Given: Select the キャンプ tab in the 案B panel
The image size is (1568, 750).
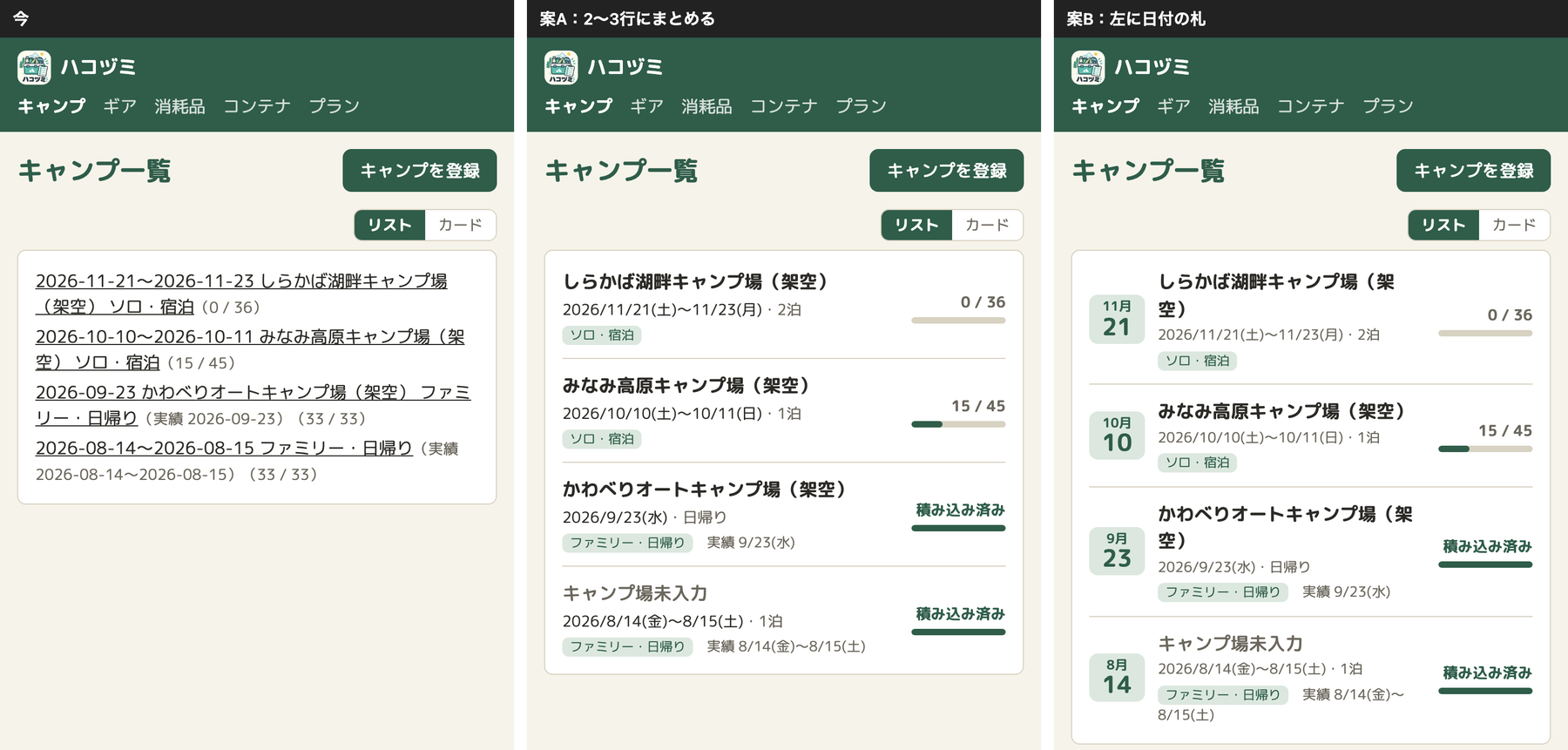Looking at the screenshot, I should [1105, 106].
